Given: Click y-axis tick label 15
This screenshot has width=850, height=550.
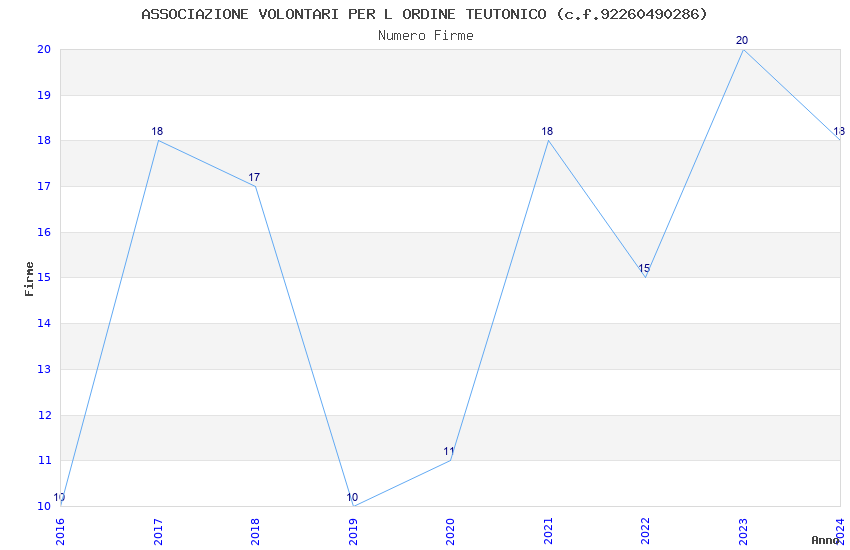Looking at the screenshot, I should [x=44, y=278].
